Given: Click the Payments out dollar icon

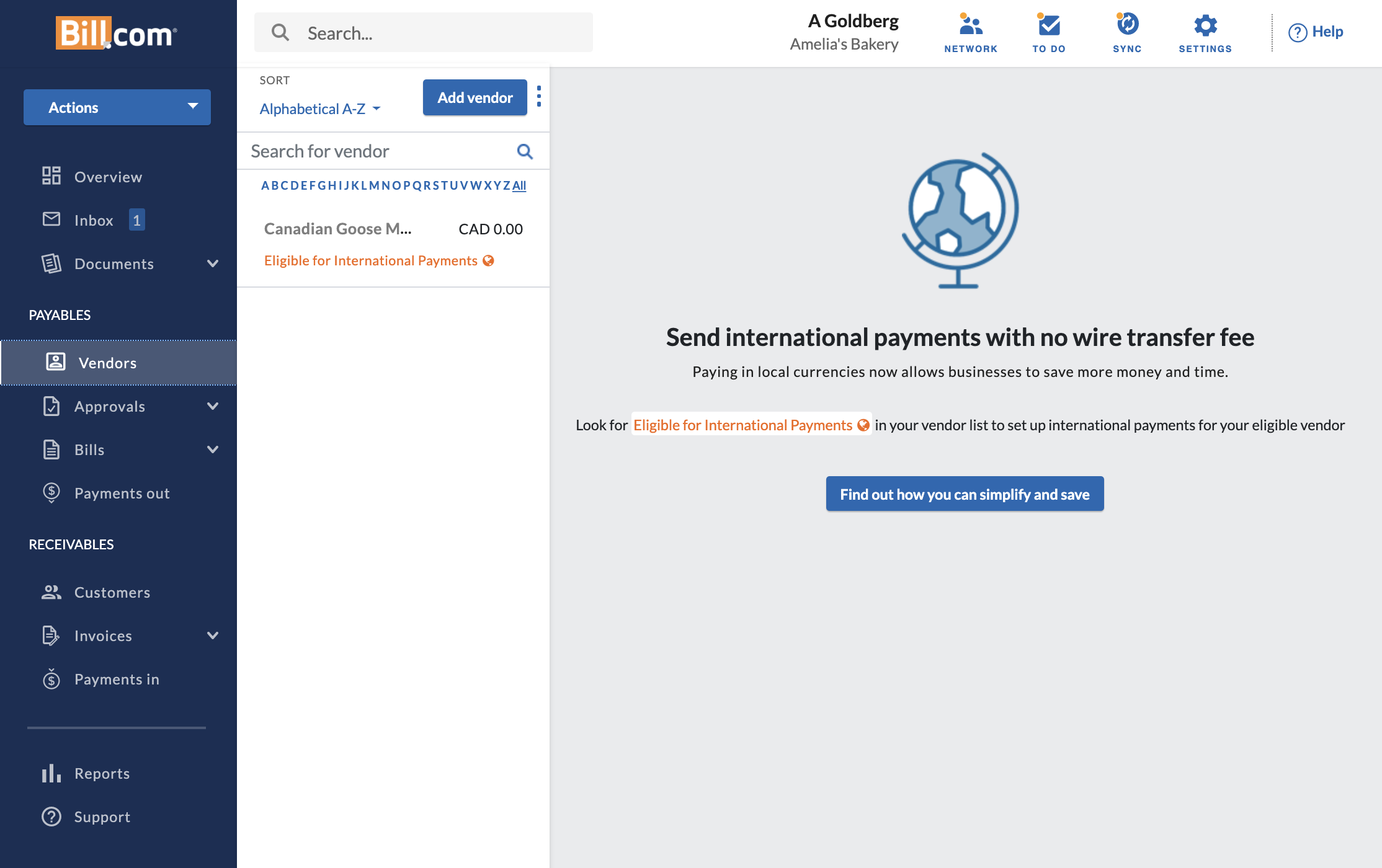Looking at the screenshot, I should click(x=51, y=493).
